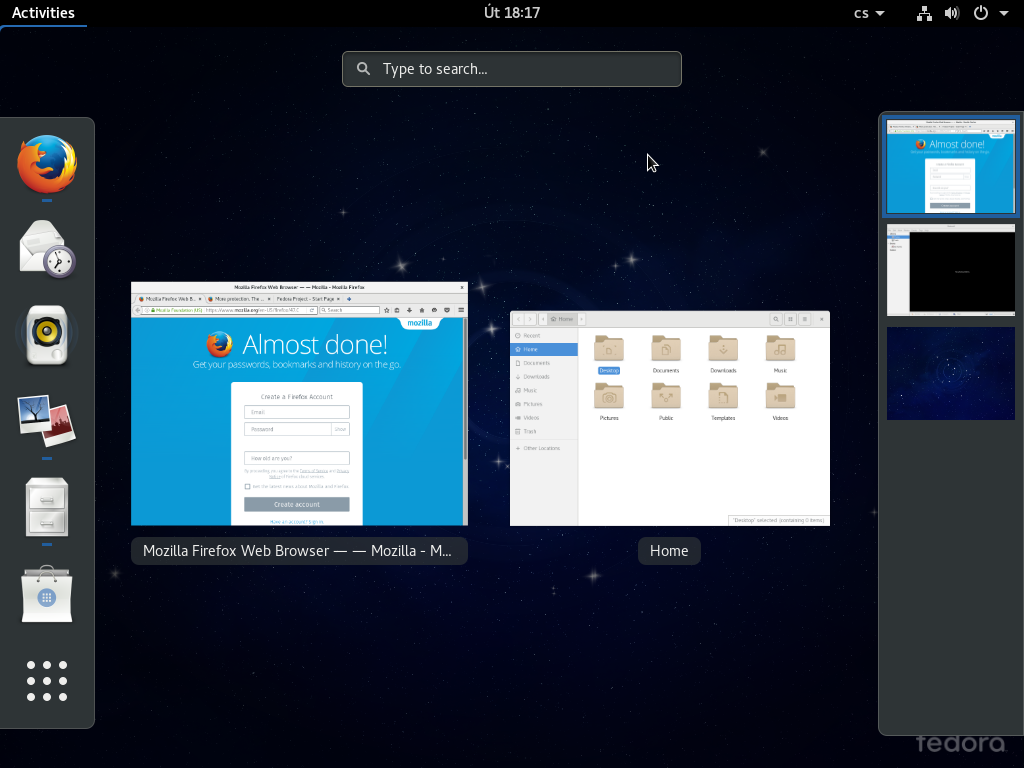Click the Activities button

[43, 13]
